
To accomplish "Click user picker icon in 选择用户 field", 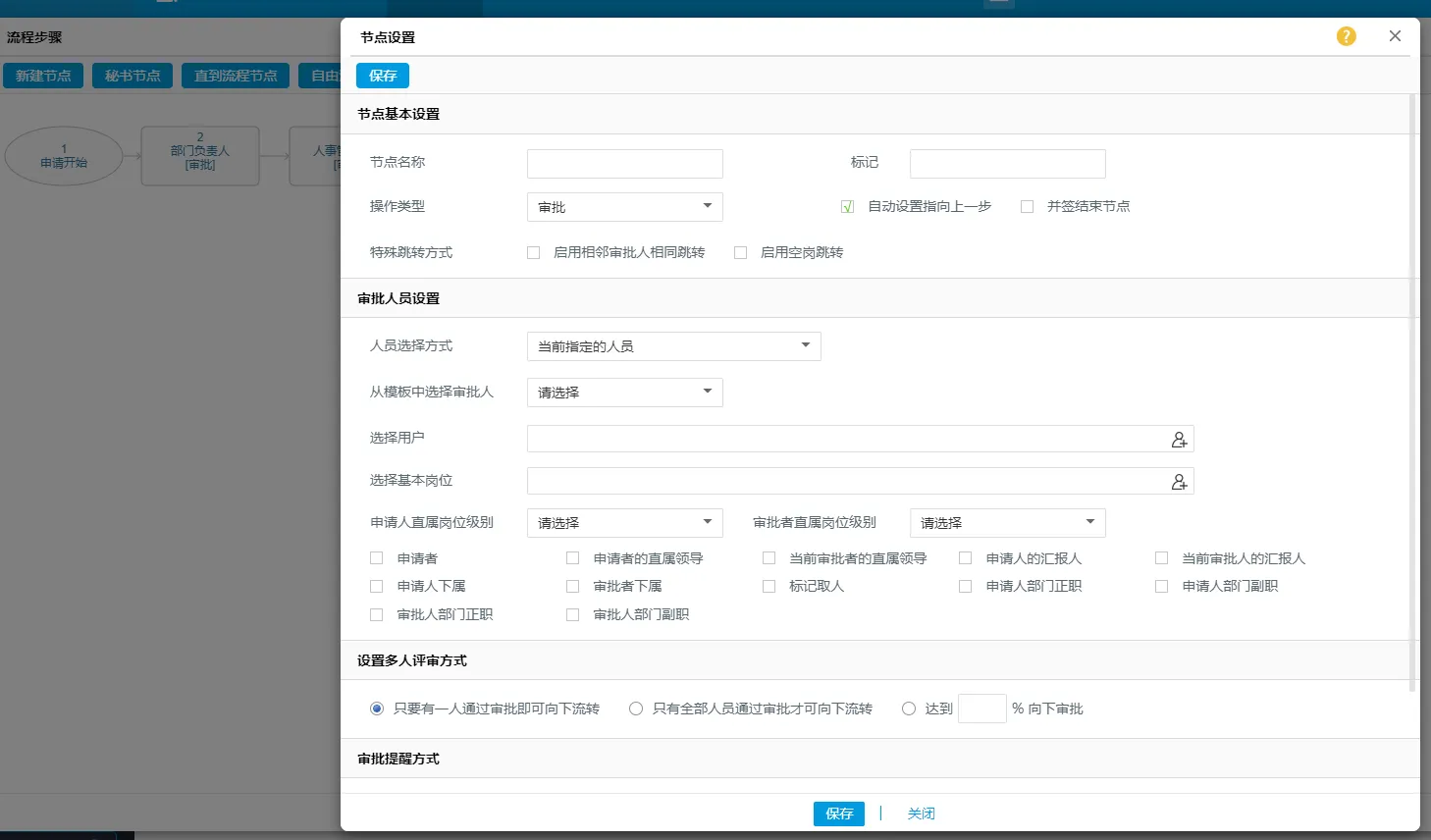I will click(1179, 440).
